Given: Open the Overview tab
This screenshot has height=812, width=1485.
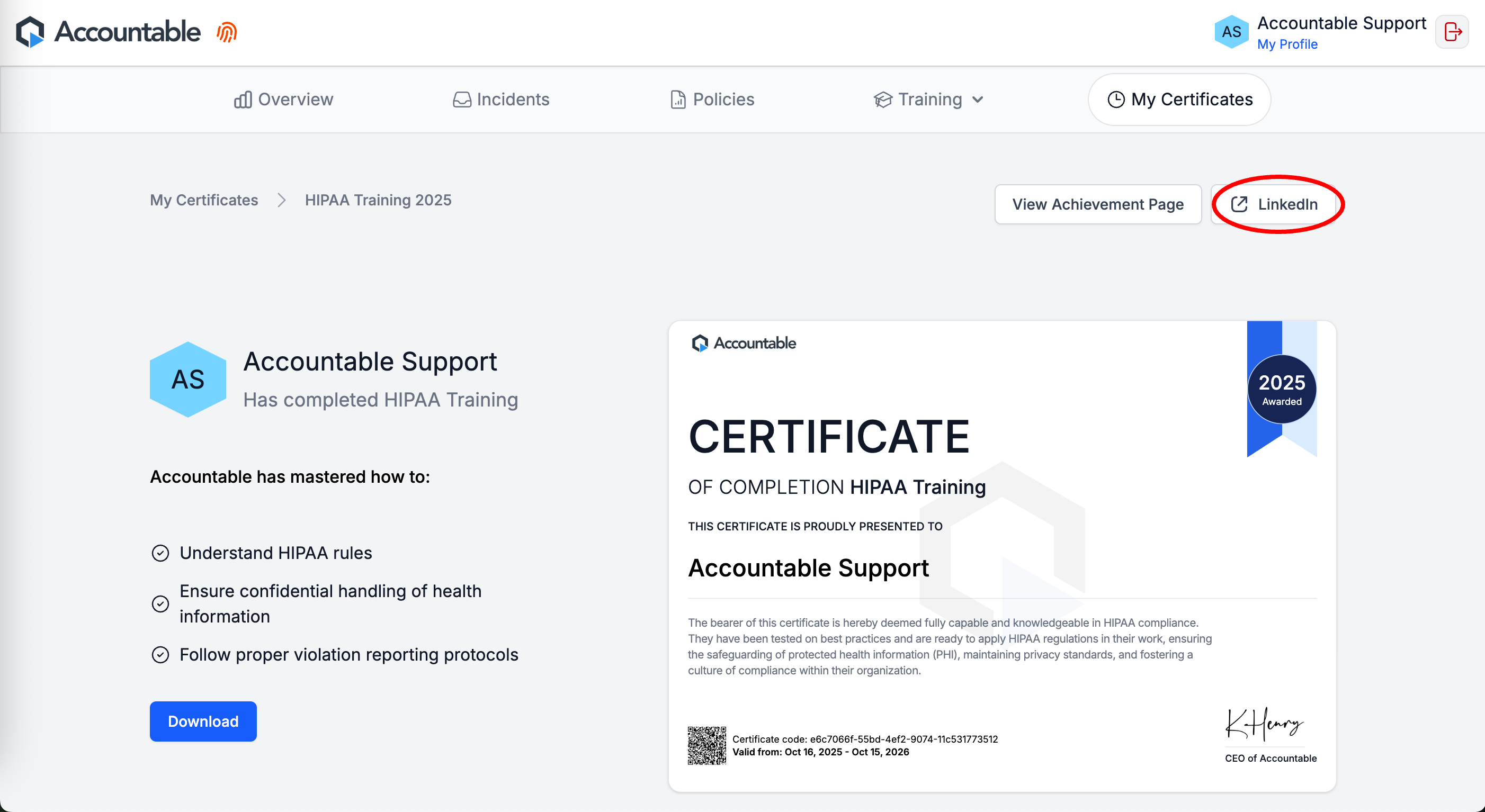Looking at the screenshot, I should click(284, 100).
